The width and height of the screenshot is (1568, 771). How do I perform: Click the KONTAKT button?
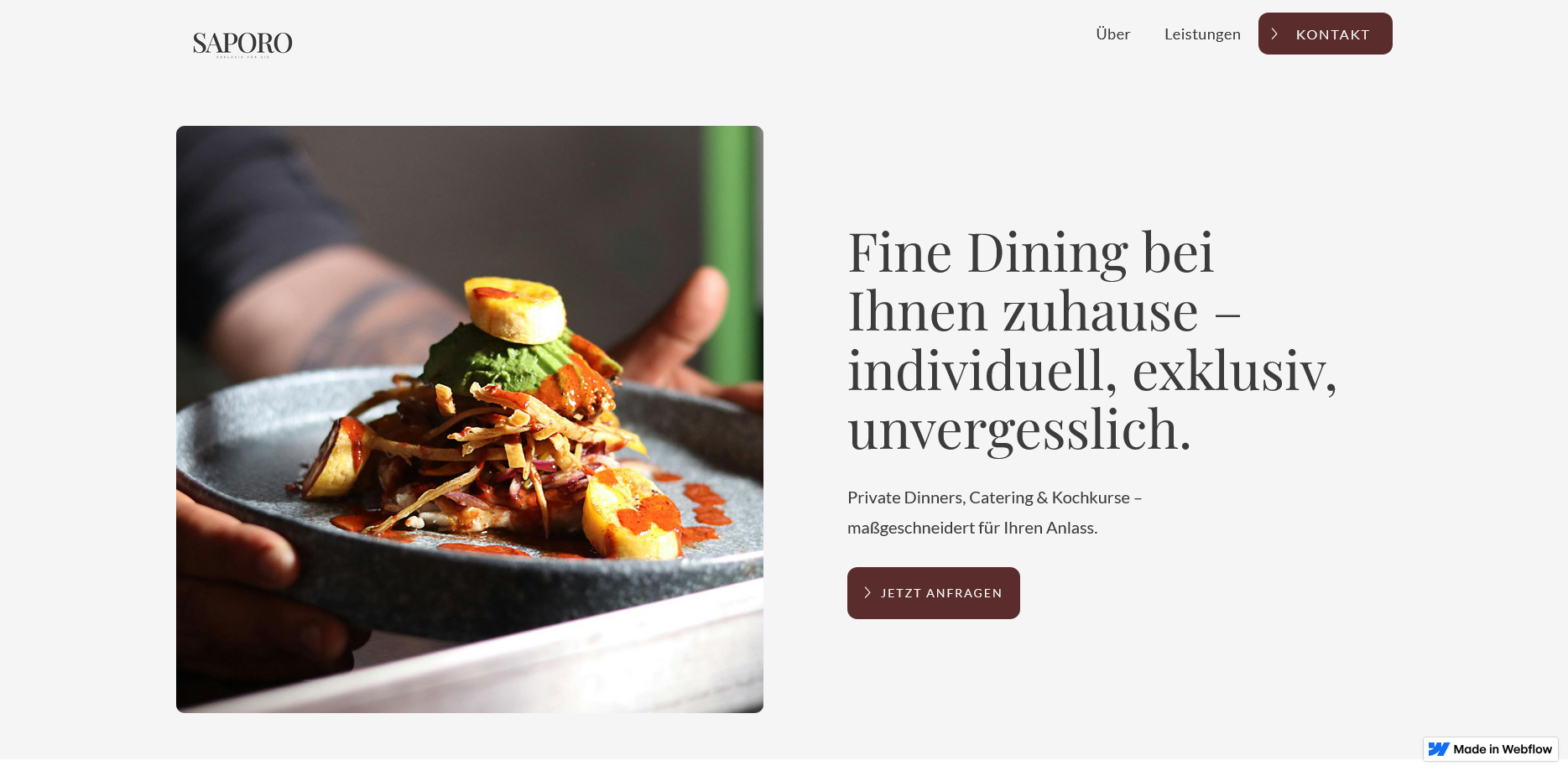point(1326,34)
